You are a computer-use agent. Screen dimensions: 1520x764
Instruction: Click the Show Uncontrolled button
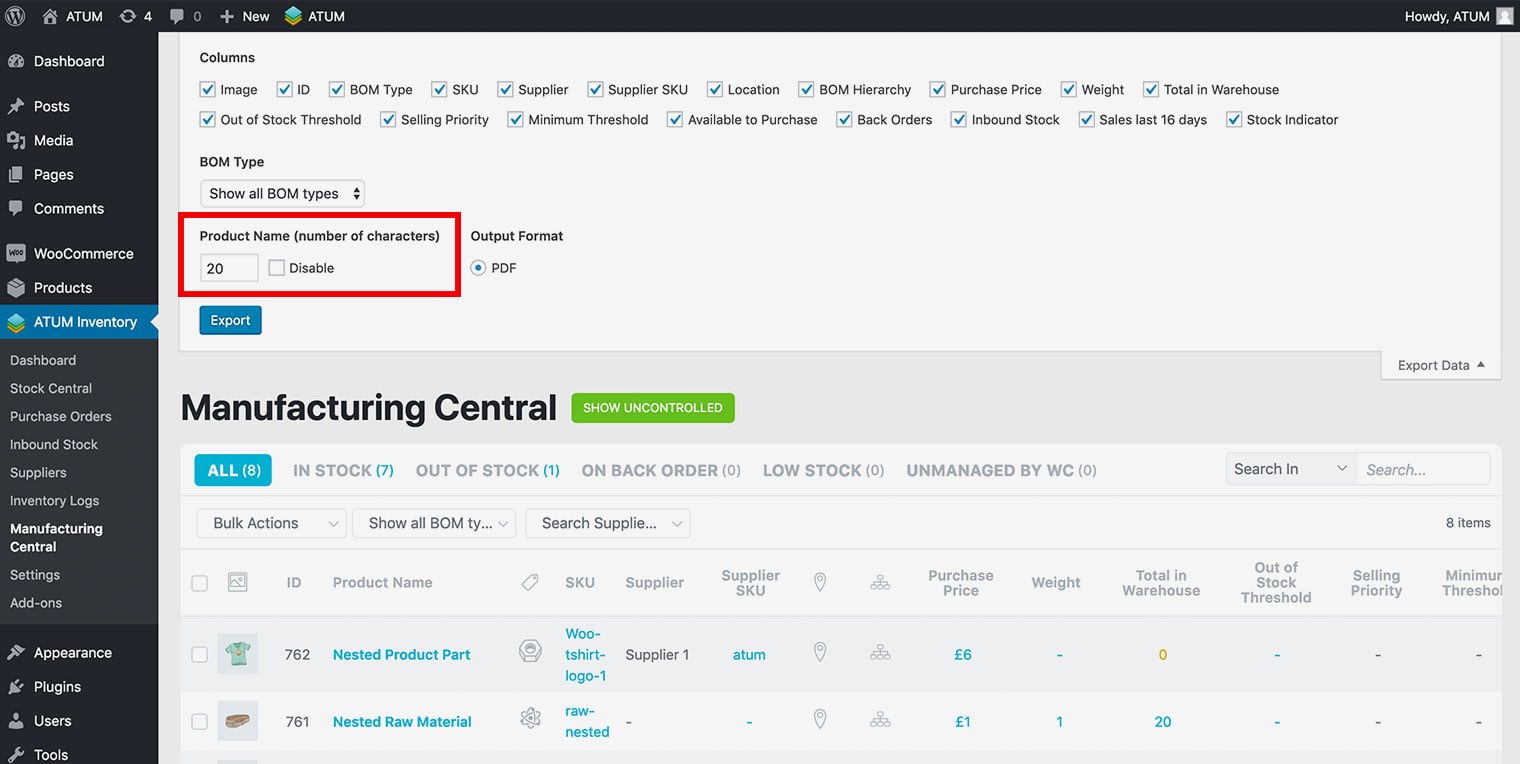653,408
